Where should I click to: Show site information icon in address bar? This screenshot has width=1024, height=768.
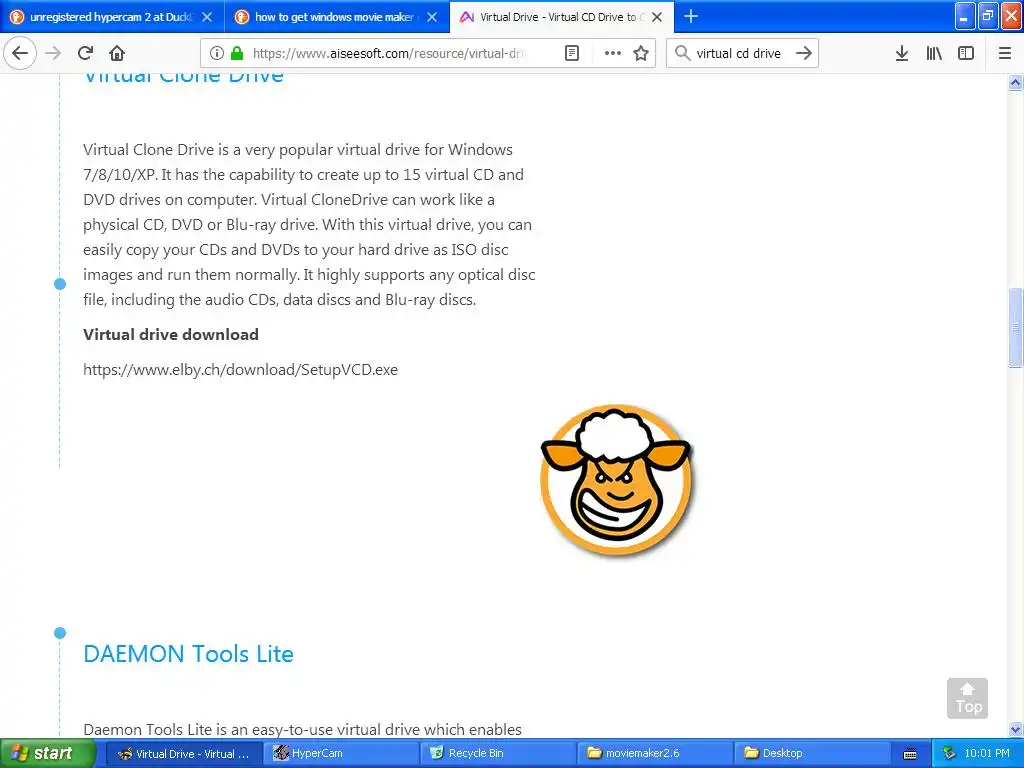point(217,53)
